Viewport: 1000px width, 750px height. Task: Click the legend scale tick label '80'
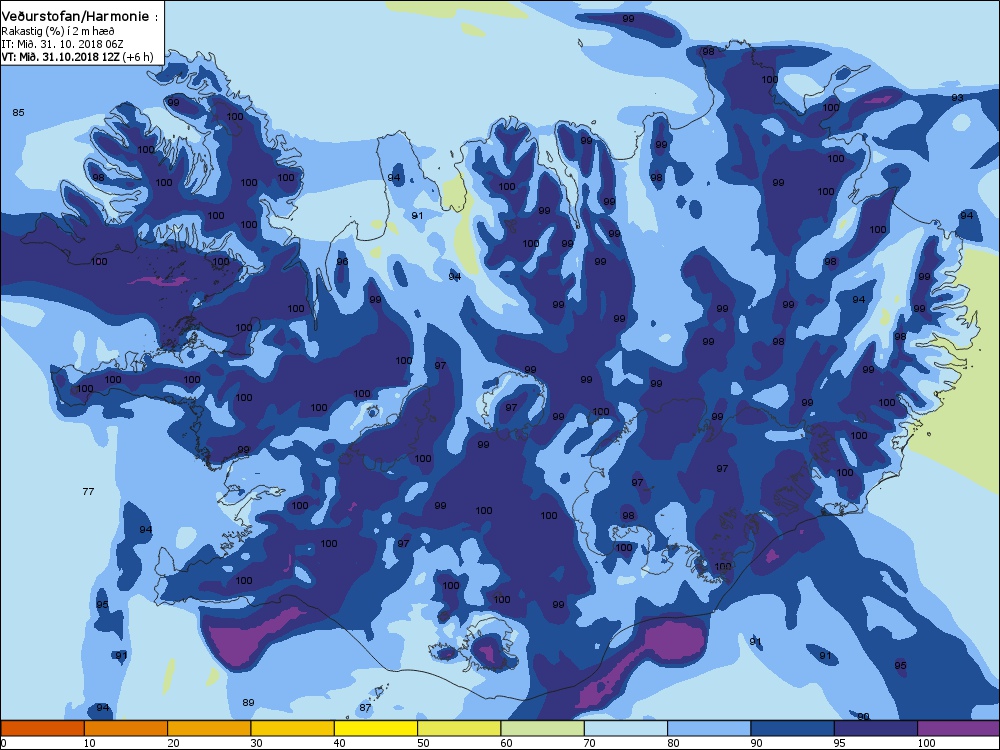click(x=673, y=743)
